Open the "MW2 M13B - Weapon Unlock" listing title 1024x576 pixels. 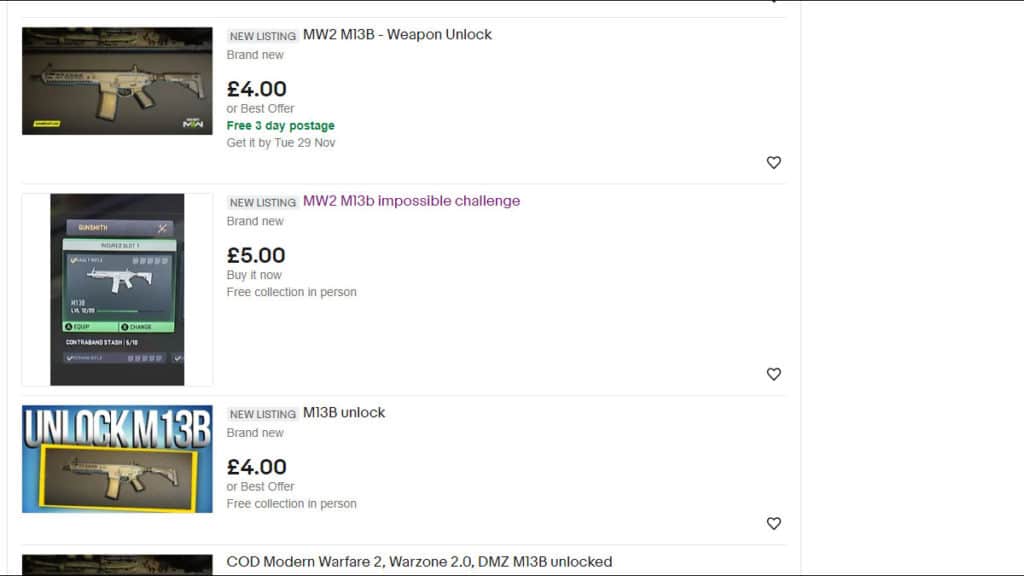click(397, 35)
